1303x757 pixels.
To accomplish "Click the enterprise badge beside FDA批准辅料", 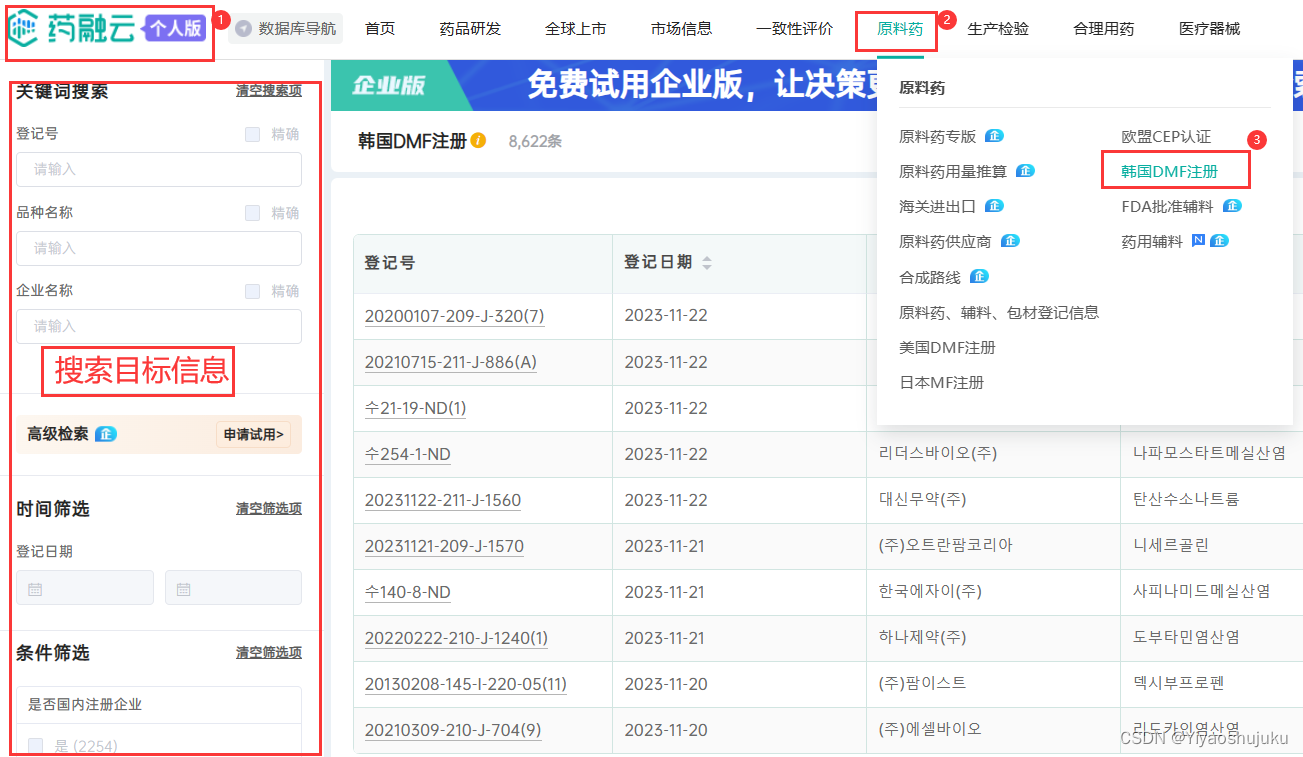I will coord(1232,206).
